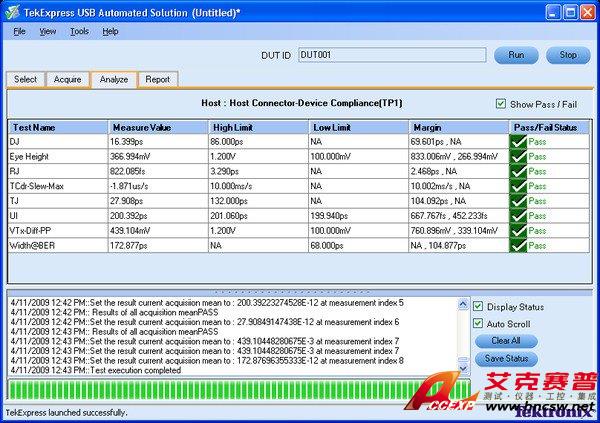Uncheck the Show Pass / Fail checkbox
Screen dimensions: 600x423
click(x=501, y=104)
